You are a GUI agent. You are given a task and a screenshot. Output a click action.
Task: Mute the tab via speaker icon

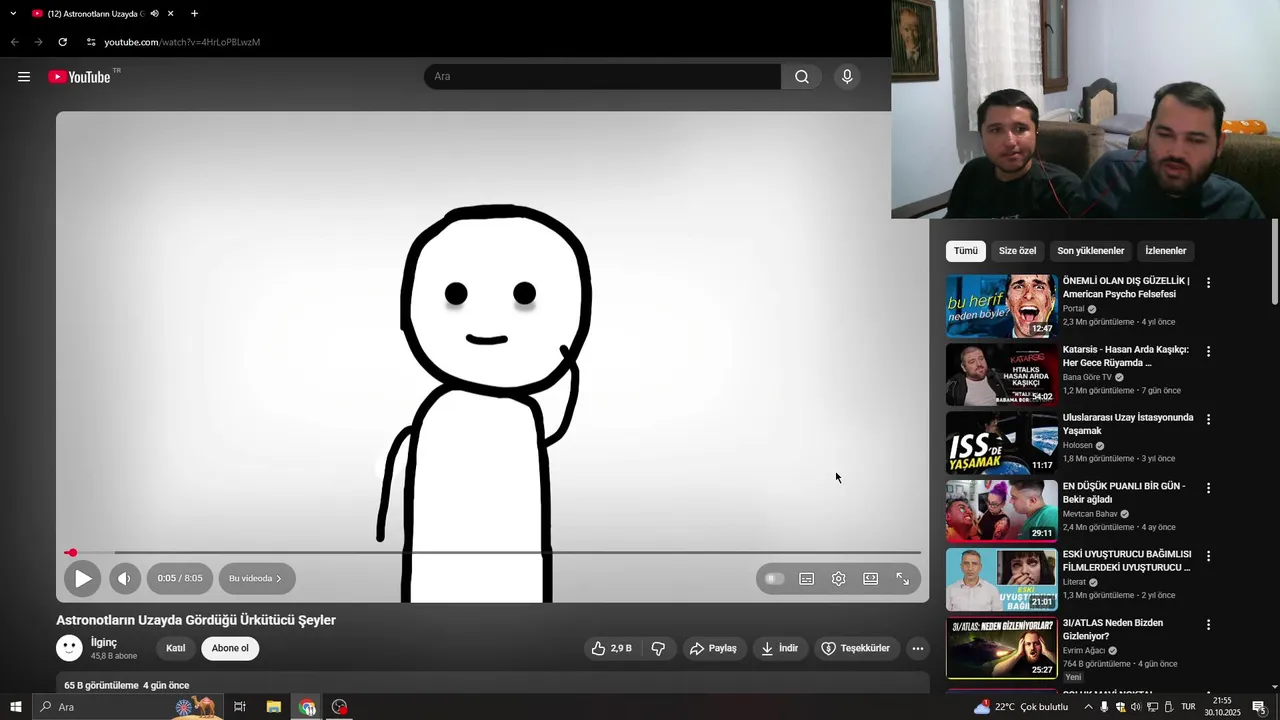(x=154, y=14)
